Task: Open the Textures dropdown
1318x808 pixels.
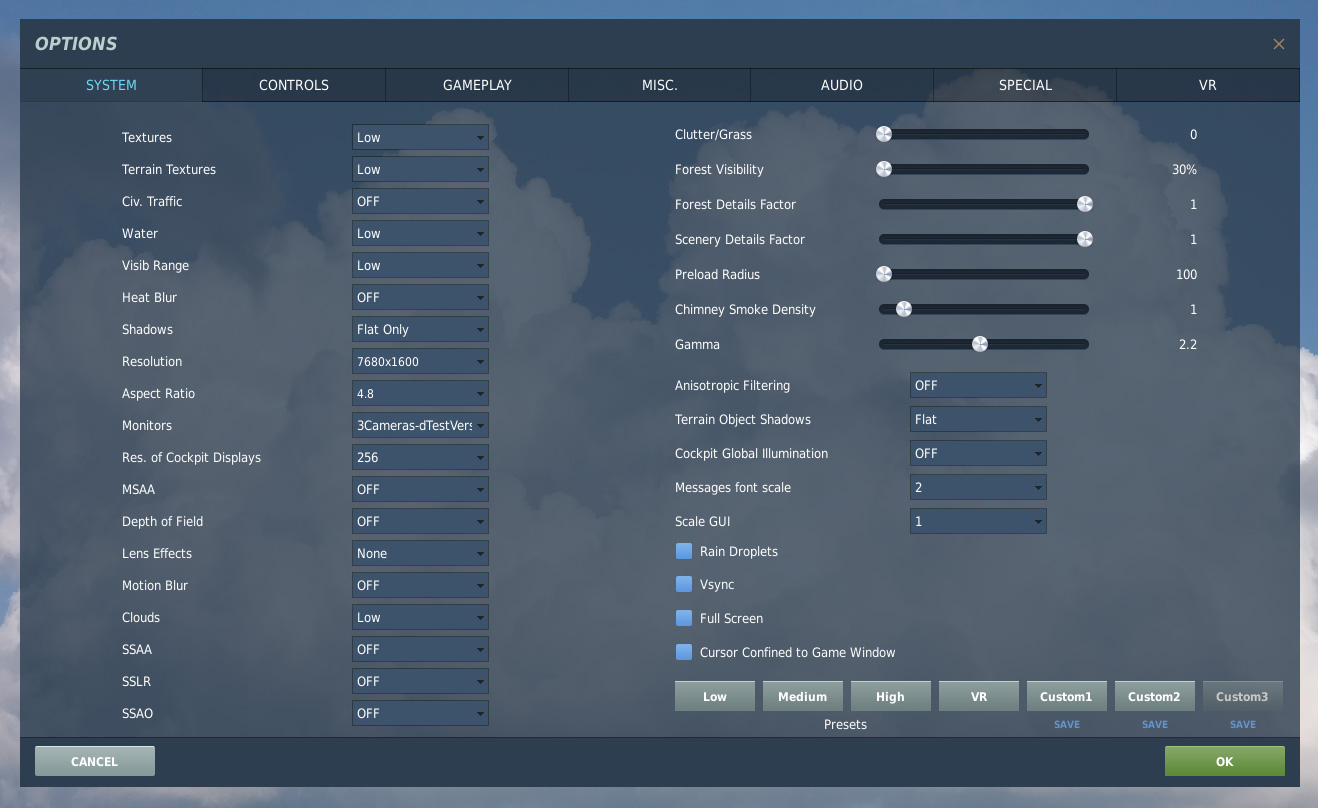Action: click(x=420, y=137)
